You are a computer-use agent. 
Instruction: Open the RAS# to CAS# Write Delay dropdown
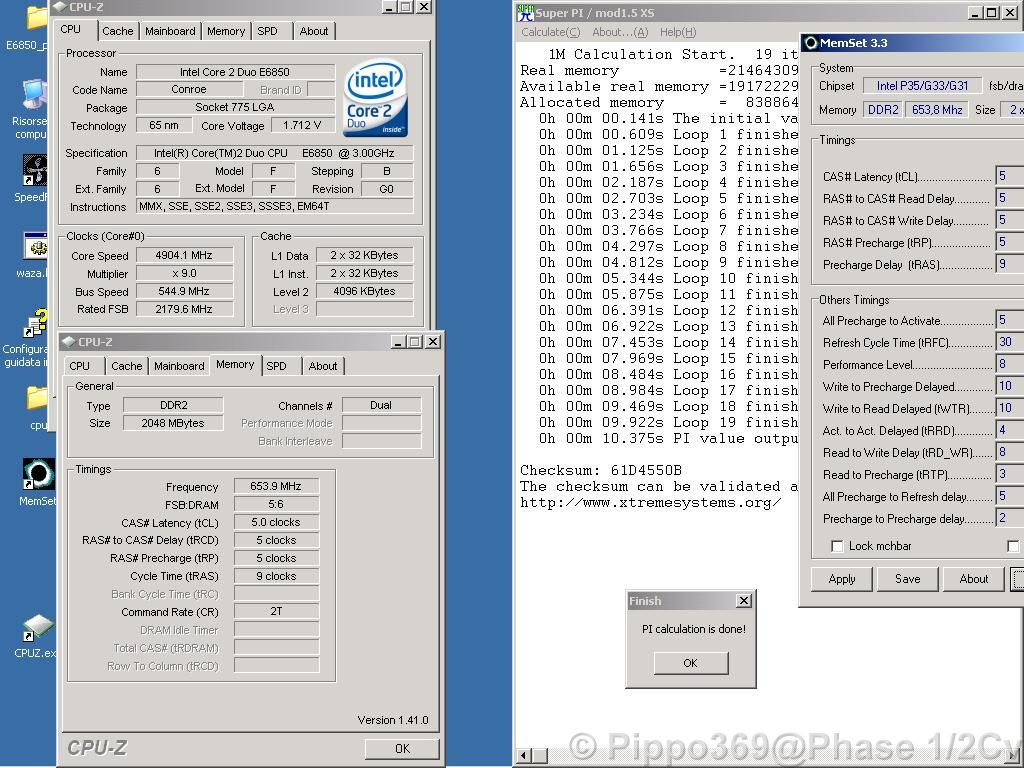tap(1010, 220)
